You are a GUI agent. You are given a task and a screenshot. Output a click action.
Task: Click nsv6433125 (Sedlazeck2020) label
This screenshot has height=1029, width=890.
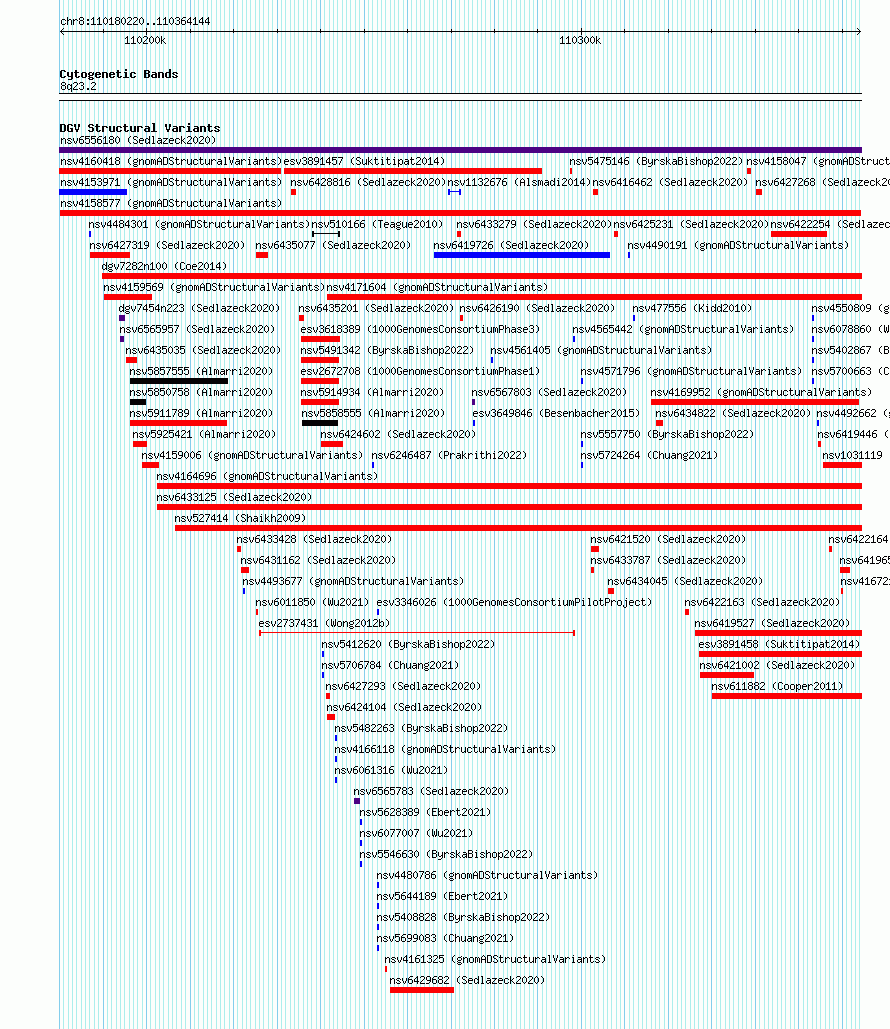pyautogui.click(x=234, y=497)
